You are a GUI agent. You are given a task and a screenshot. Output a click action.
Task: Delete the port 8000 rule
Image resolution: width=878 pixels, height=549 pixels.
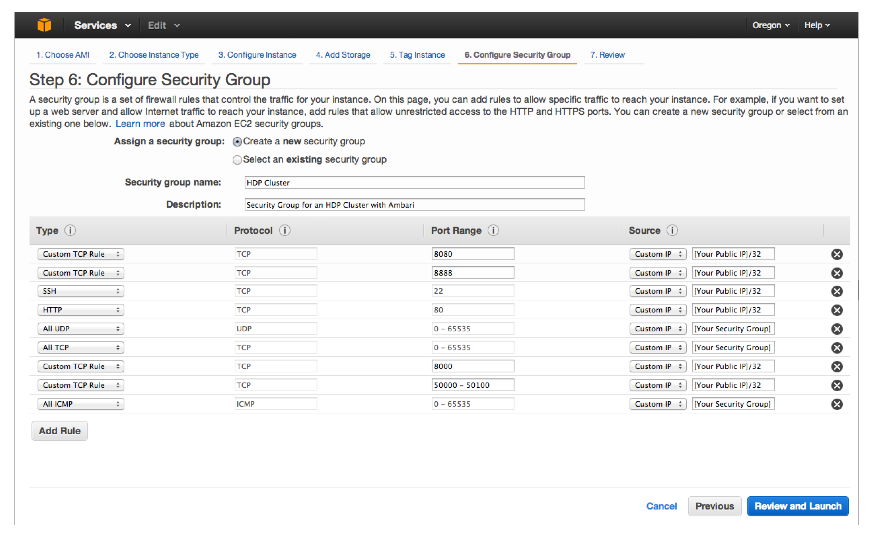(837, 367)
